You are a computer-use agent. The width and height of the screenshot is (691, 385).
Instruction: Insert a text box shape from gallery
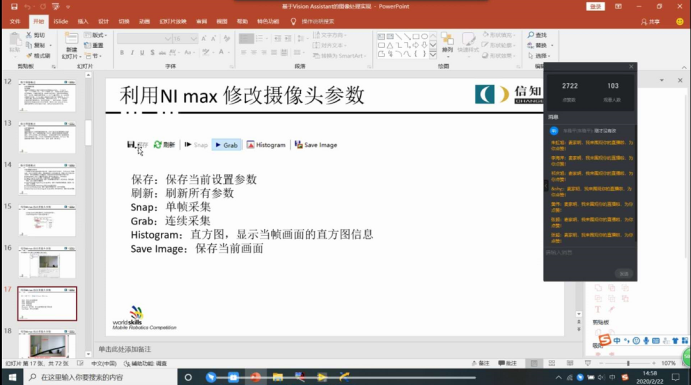[x=381, y=37]
